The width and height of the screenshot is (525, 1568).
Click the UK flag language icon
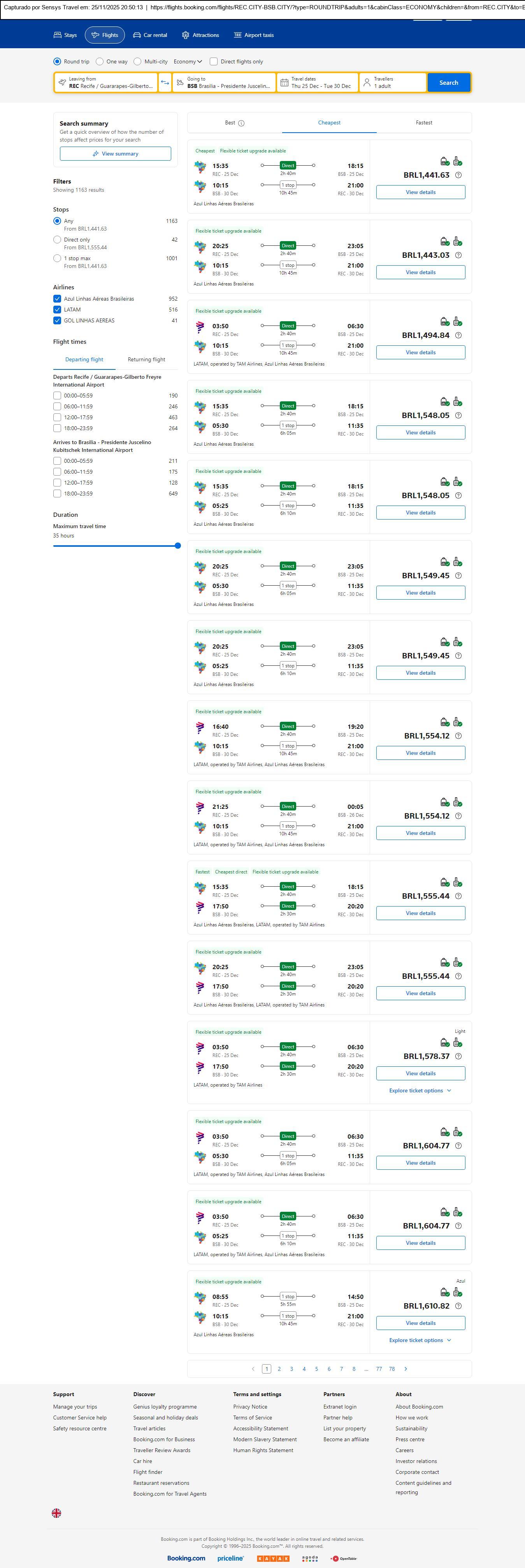(57, 1513)
